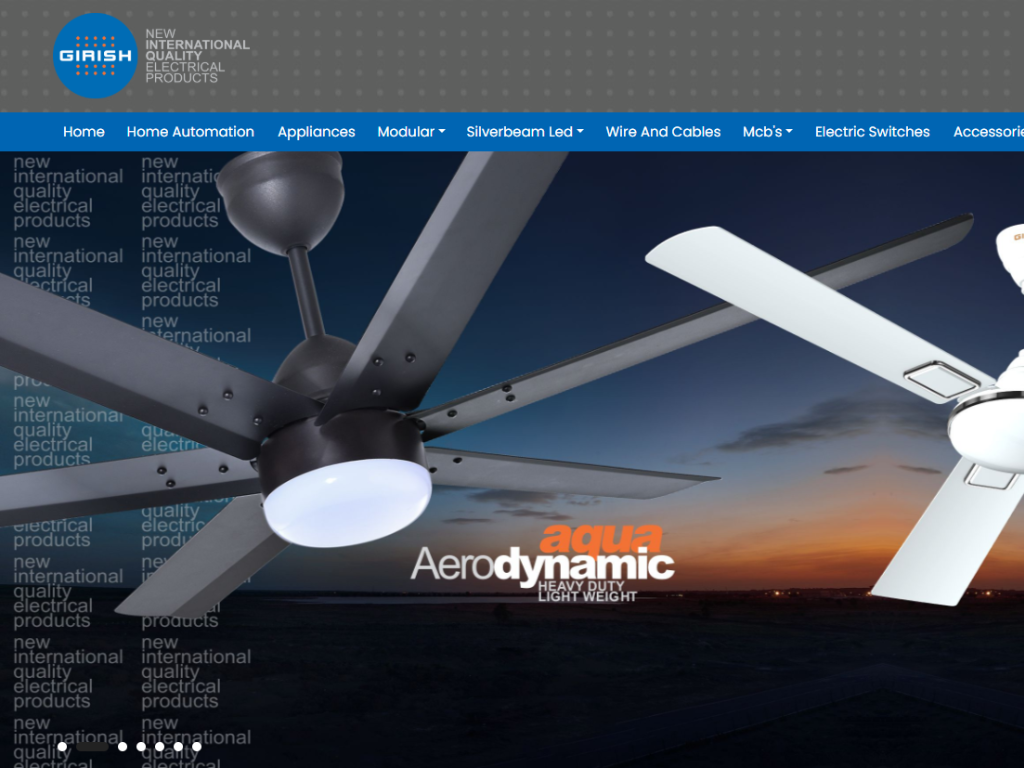Jump to the fourth carousel slide dot
1024x768 pixels.
point(141,746)
